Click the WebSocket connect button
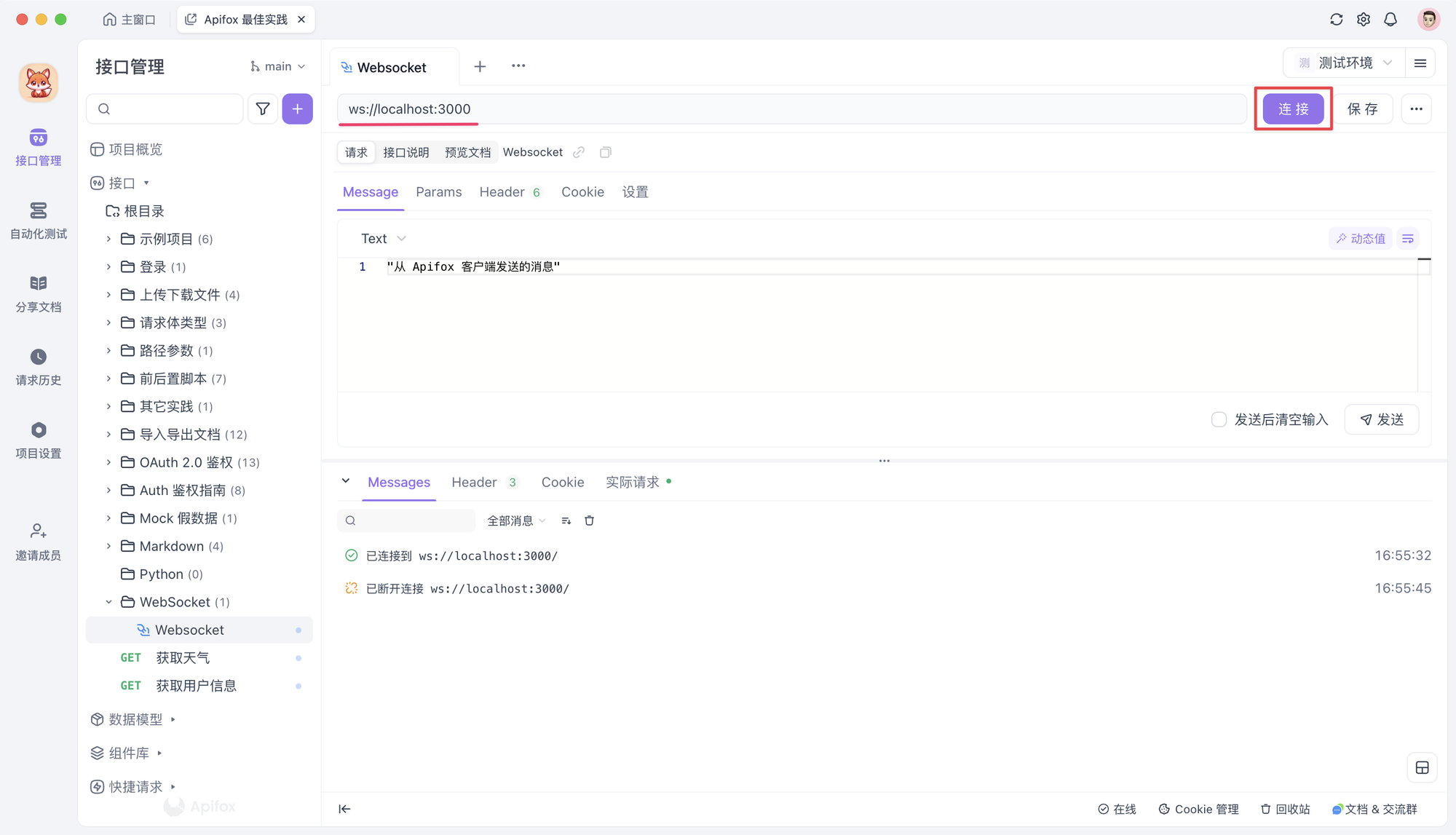This screenshot has width=1456, height=835. click(x=1292, y=109)
